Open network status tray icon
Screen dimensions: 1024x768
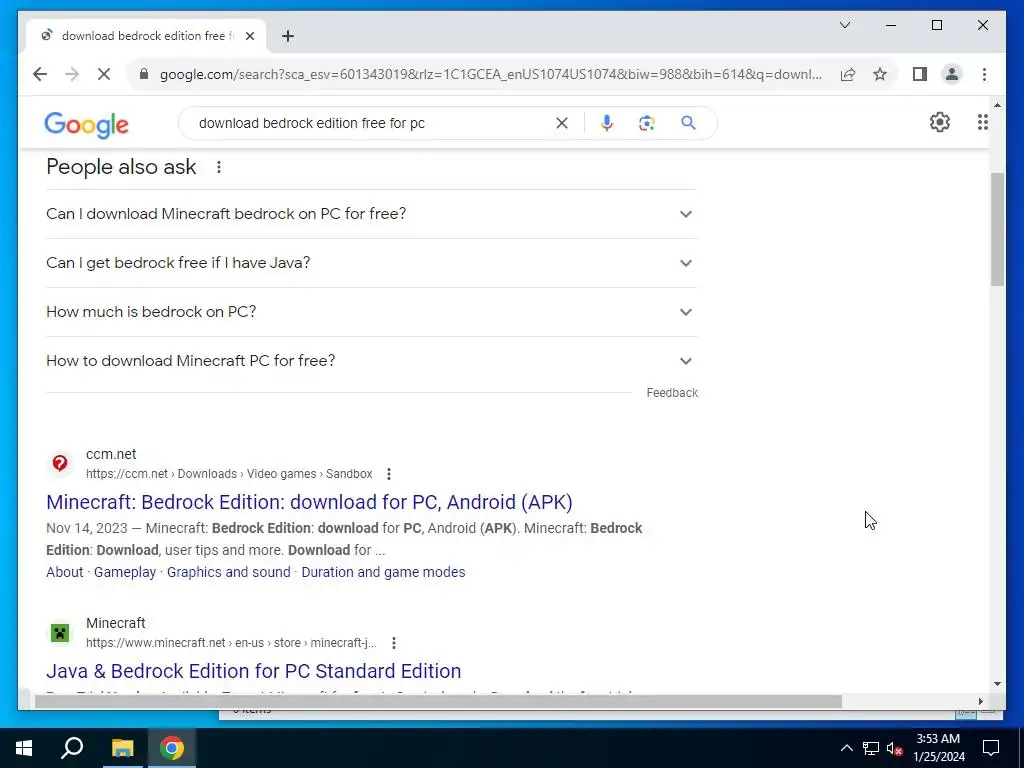tap(871, 748)
